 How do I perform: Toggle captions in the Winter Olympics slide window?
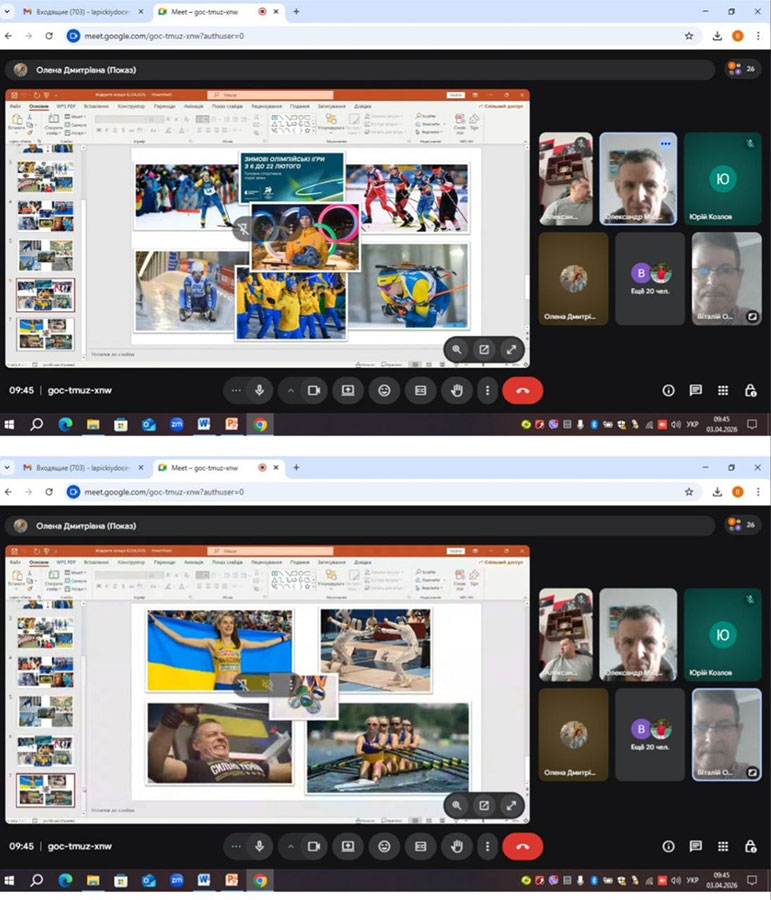point(420,390)
